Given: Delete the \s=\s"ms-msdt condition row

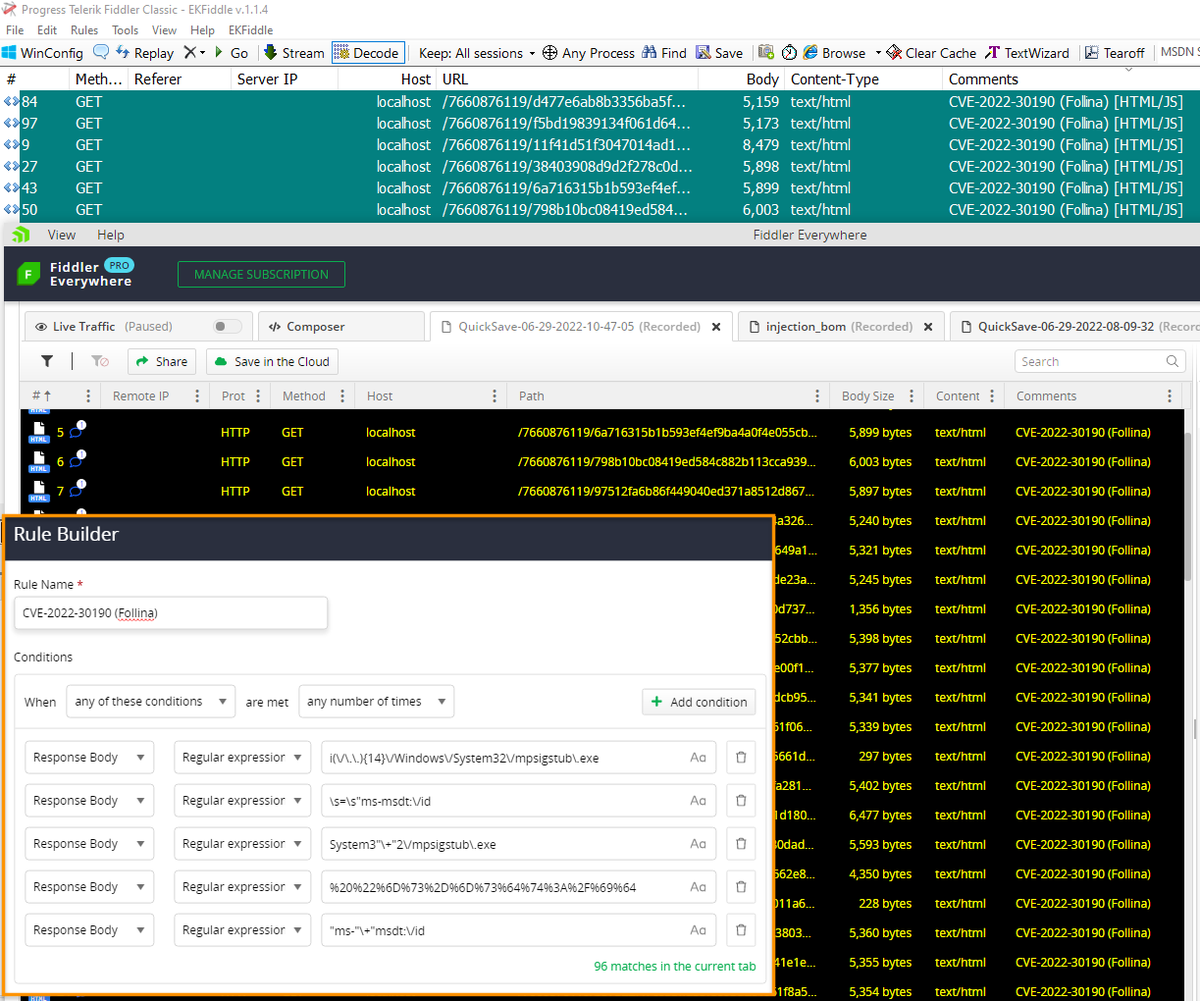Looking at the screenshot, I should [741, 800].
